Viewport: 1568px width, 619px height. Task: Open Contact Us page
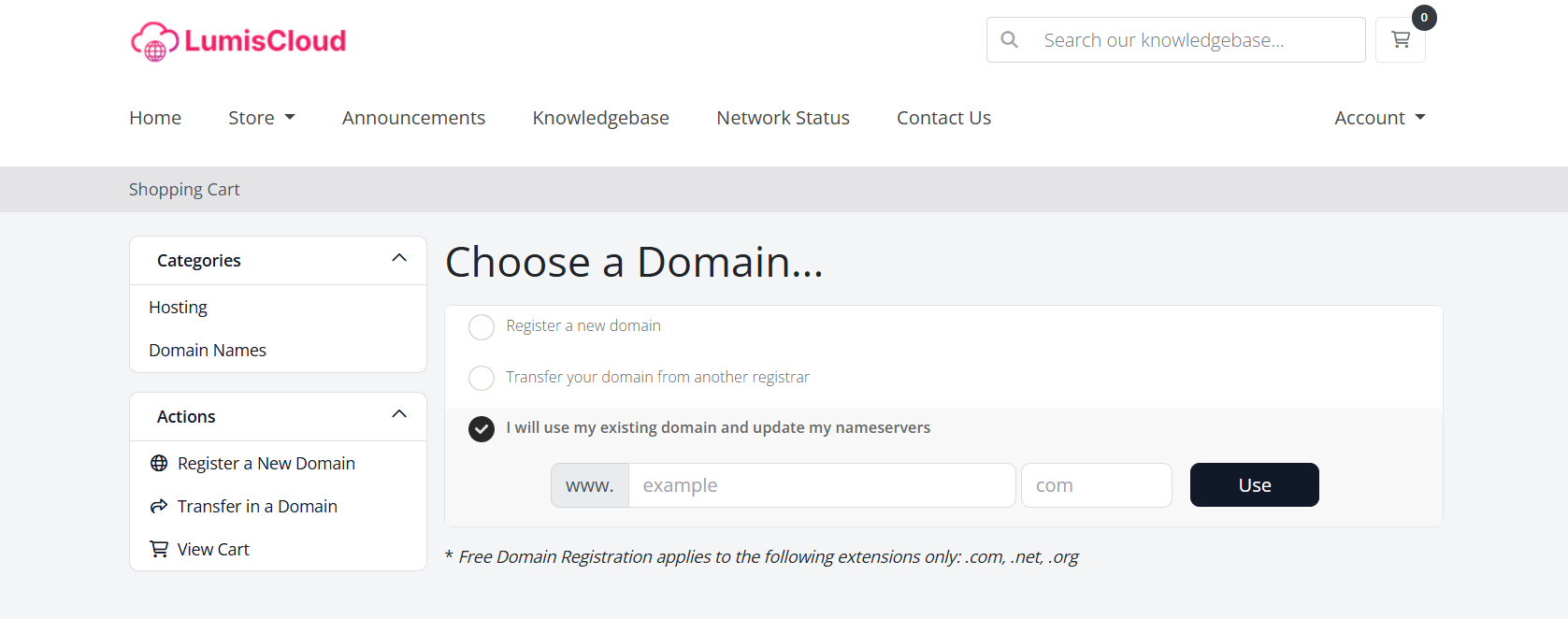coord(943,118)
